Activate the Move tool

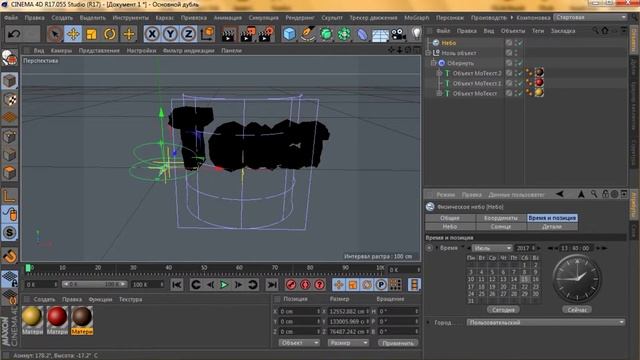tap(73, 34)
